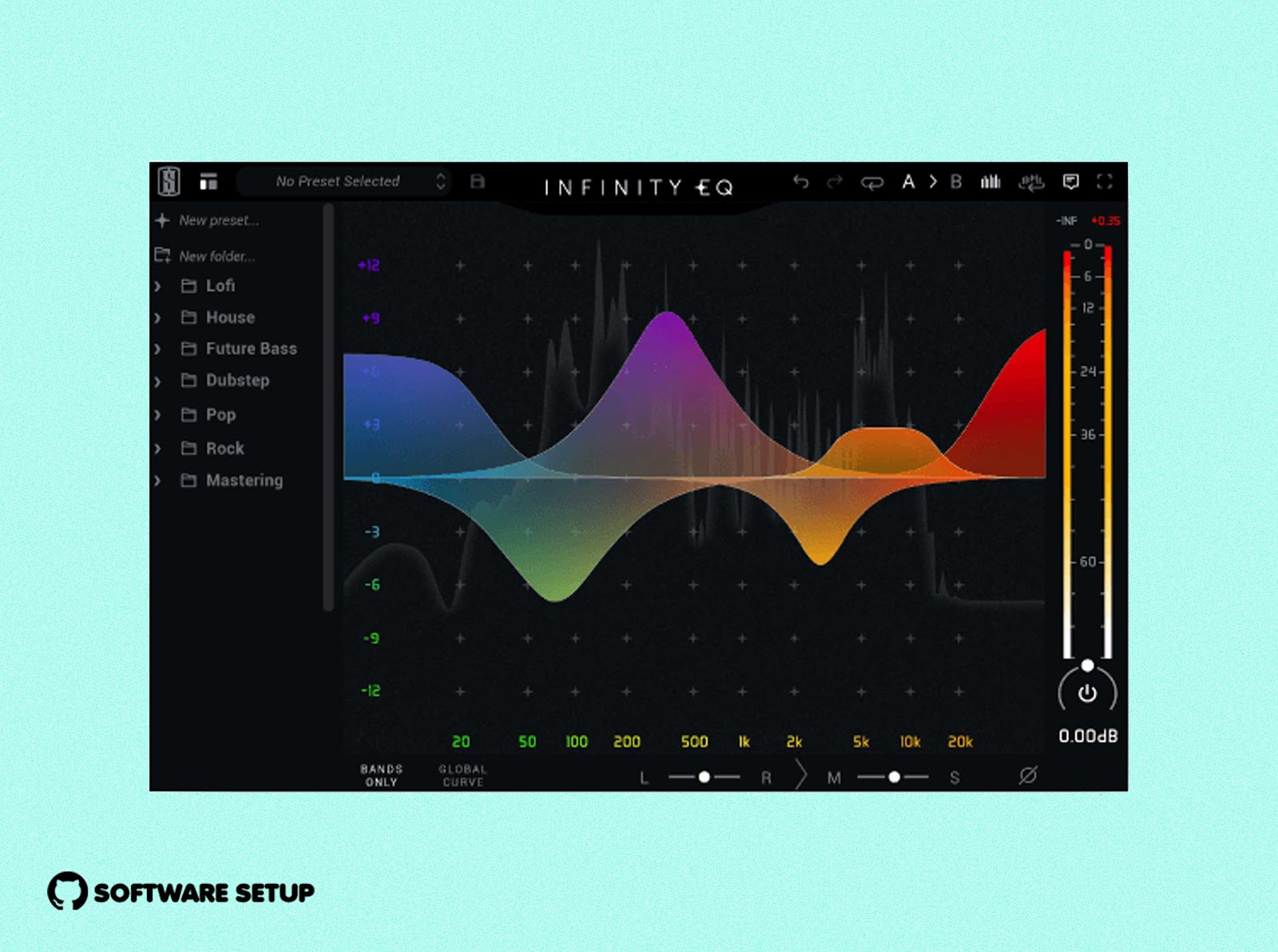This screenshot has height=952, width=1278.
Task: Click the undo arrow icon
Action: point(800,182)
